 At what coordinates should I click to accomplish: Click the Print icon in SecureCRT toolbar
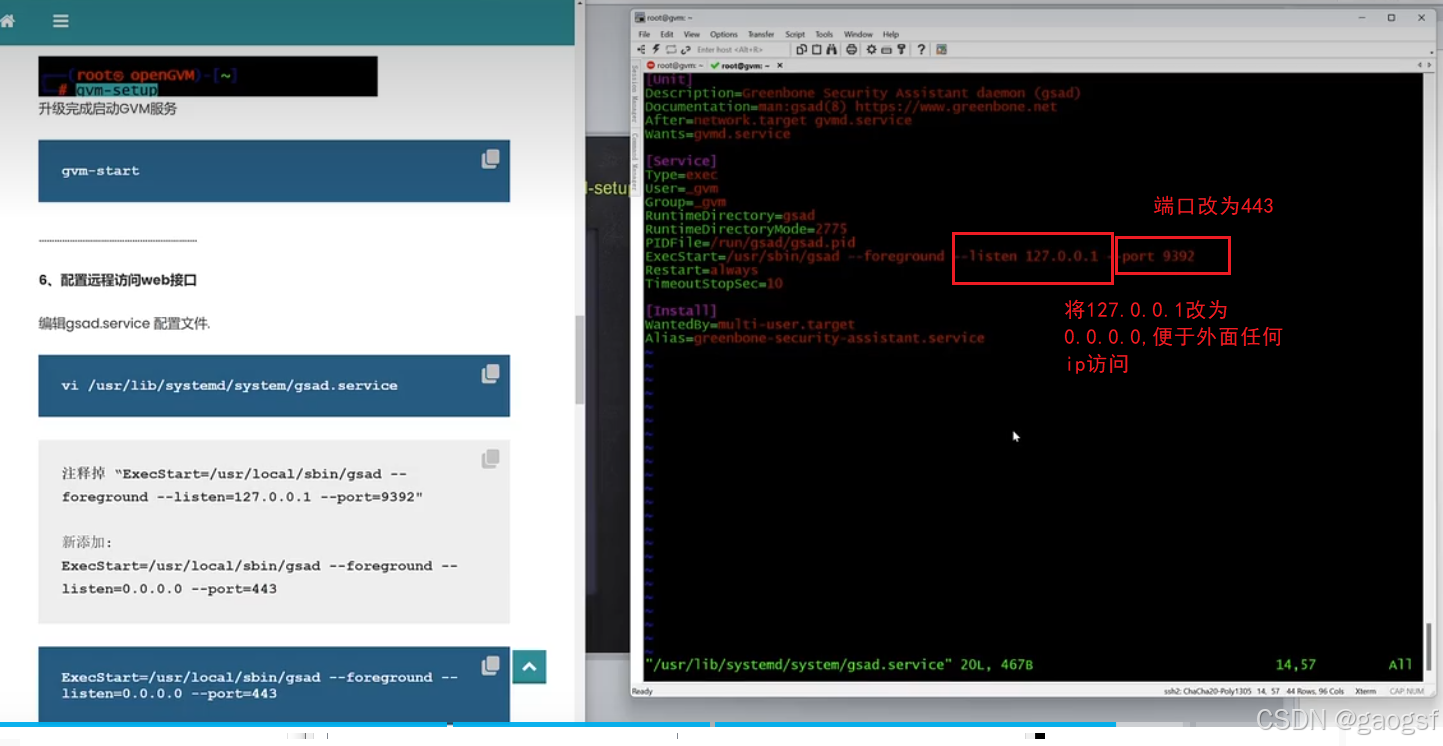851,49
